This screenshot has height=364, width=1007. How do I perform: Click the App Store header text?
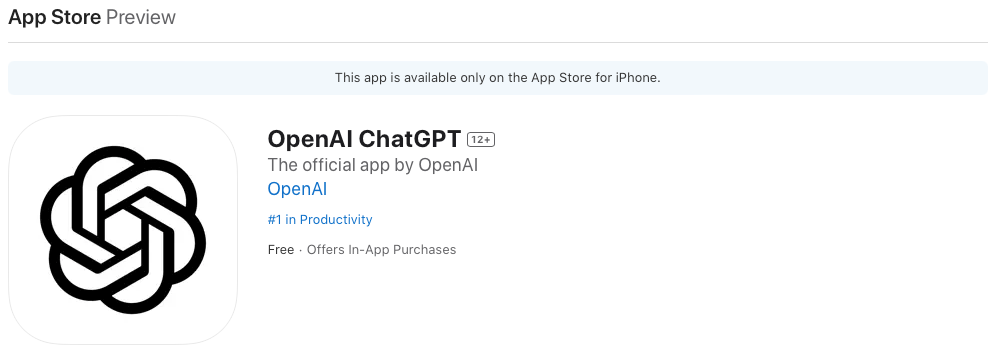tap(55, 17)
